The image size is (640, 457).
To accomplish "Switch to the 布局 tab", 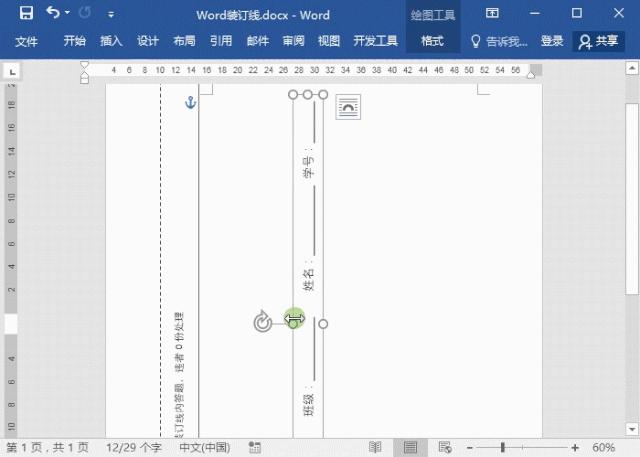I will pos(184,41).
